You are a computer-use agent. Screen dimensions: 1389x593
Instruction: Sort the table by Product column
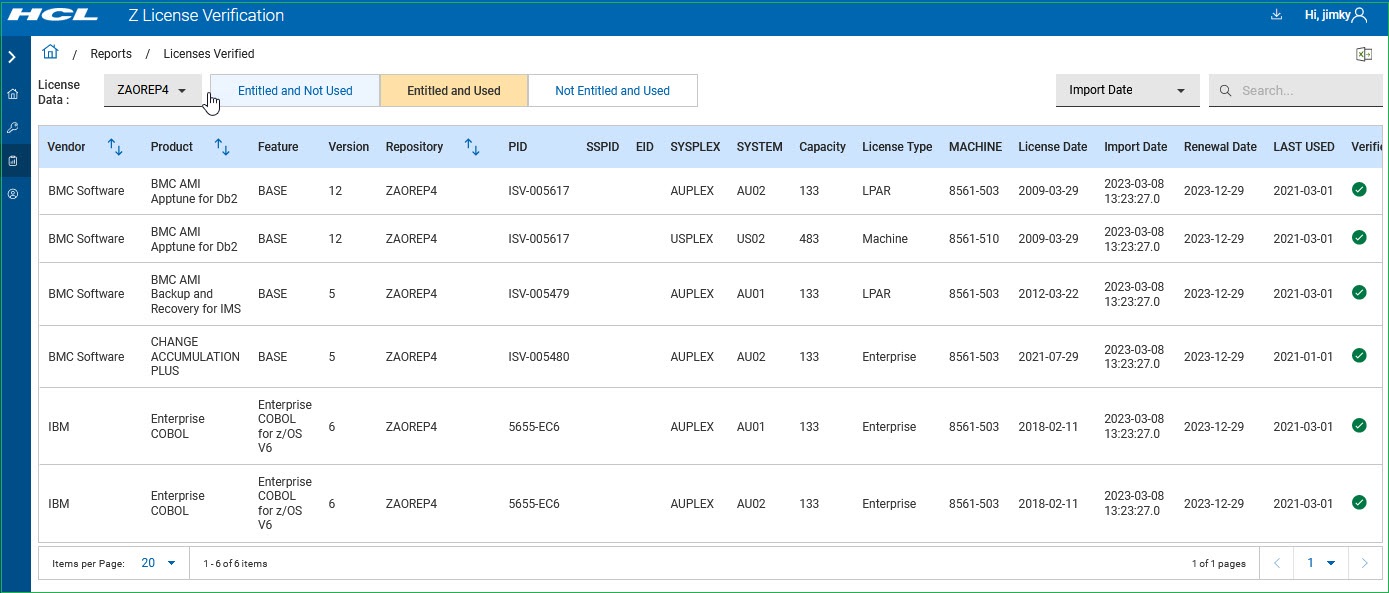(x=222, y=147)
